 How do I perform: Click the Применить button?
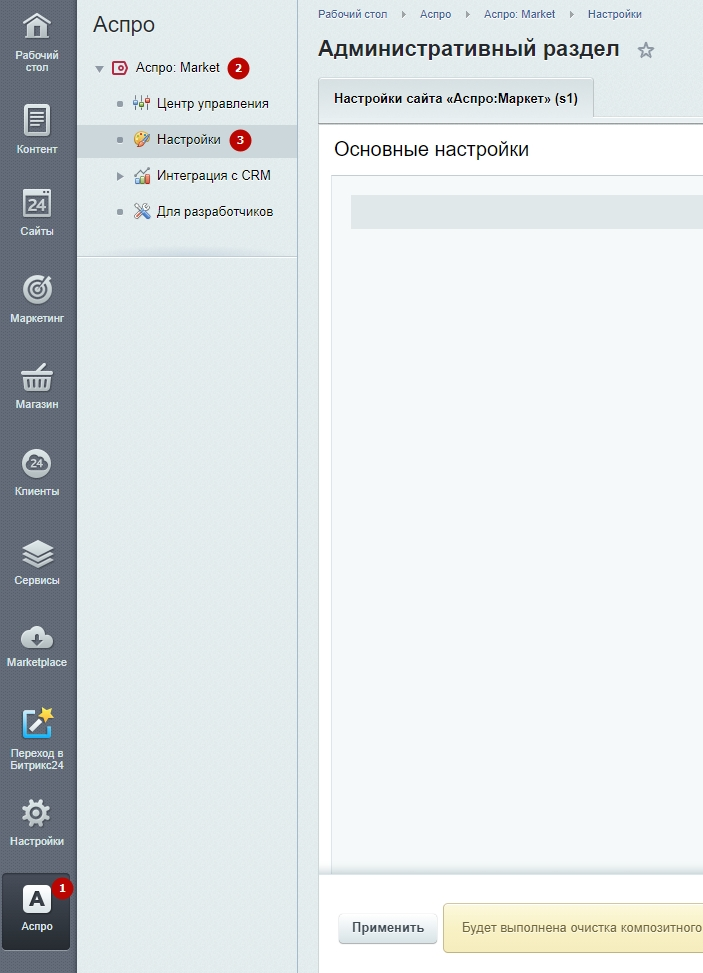388,928
